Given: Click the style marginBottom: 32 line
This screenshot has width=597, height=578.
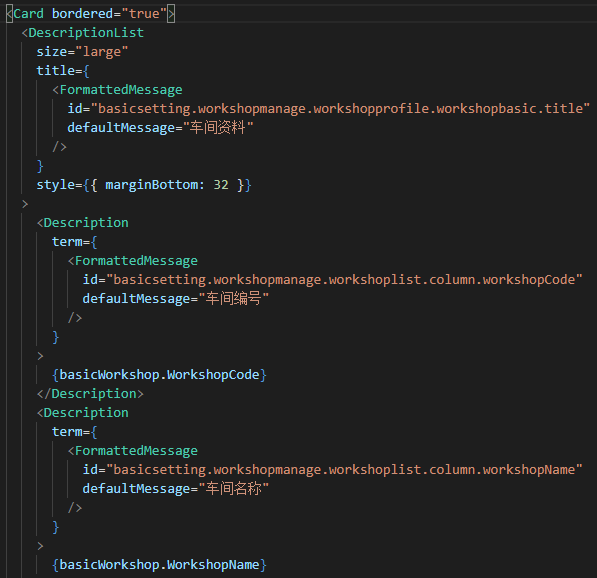Looking at the screenshot, I should click(144, 185).
